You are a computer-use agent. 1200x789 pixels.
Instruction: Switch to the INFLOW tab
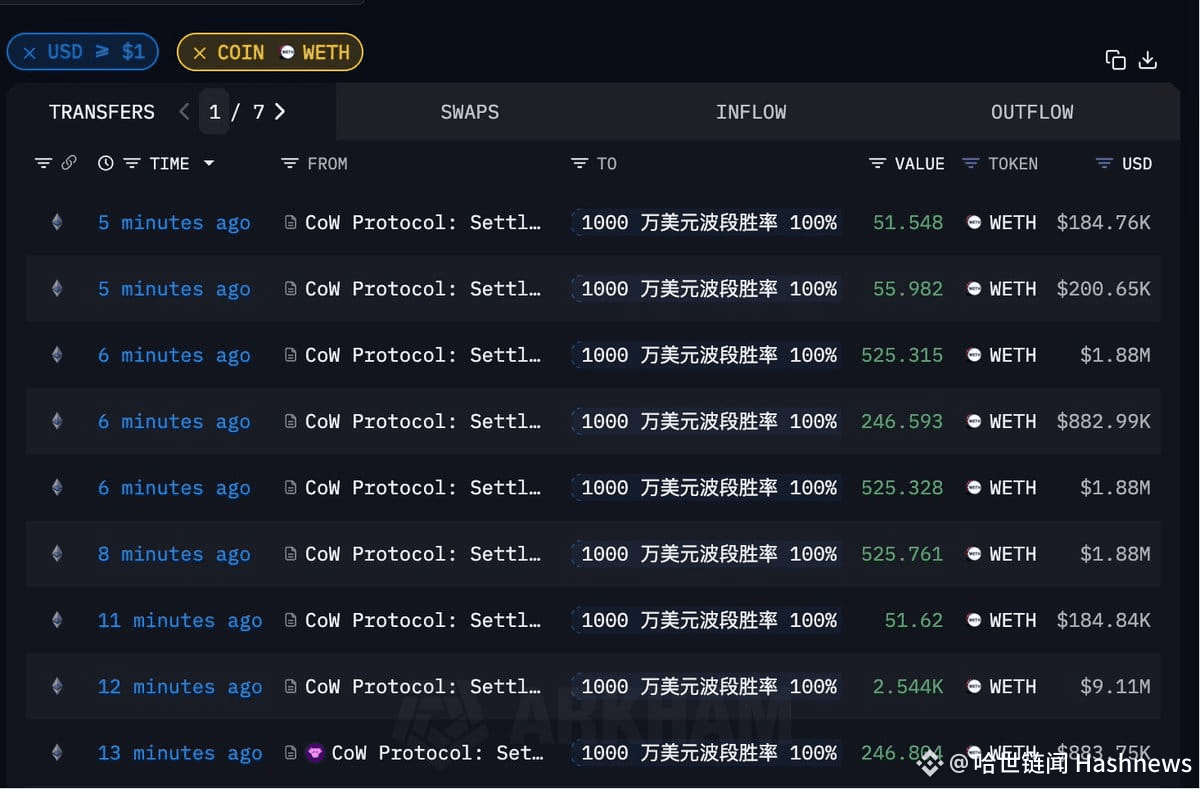point(751,112)
